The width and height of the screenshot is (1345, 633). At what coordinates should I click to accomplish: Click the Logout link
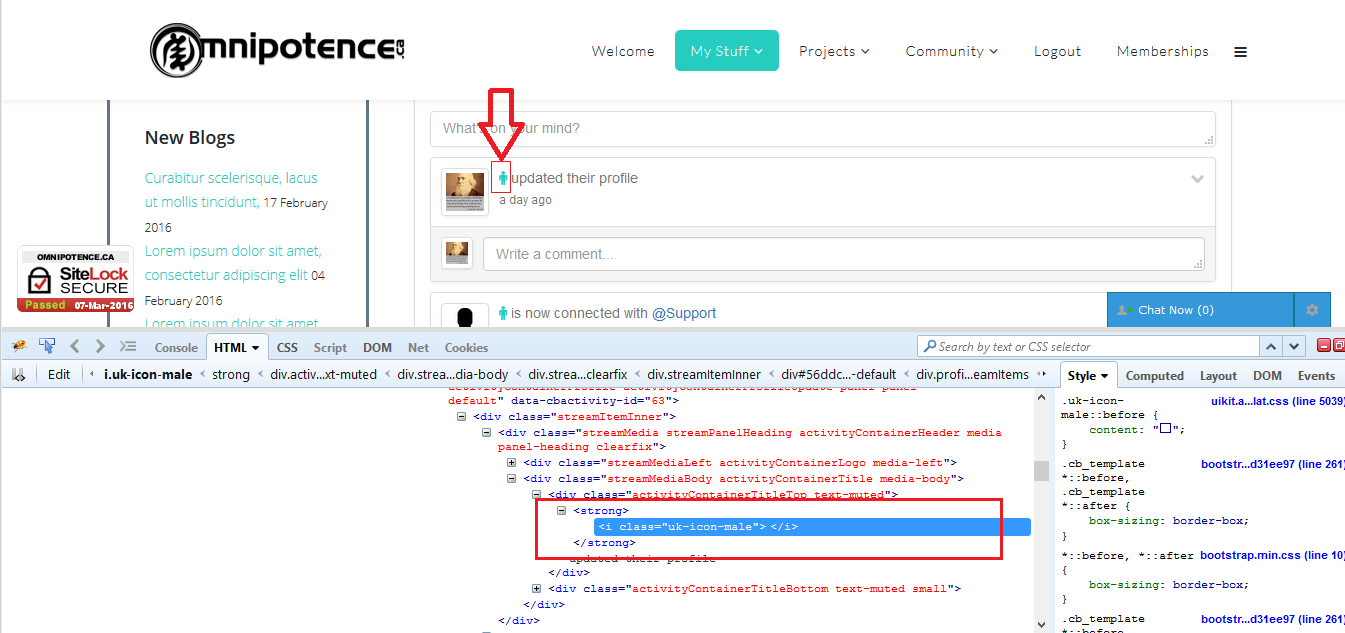point(1057,51)
